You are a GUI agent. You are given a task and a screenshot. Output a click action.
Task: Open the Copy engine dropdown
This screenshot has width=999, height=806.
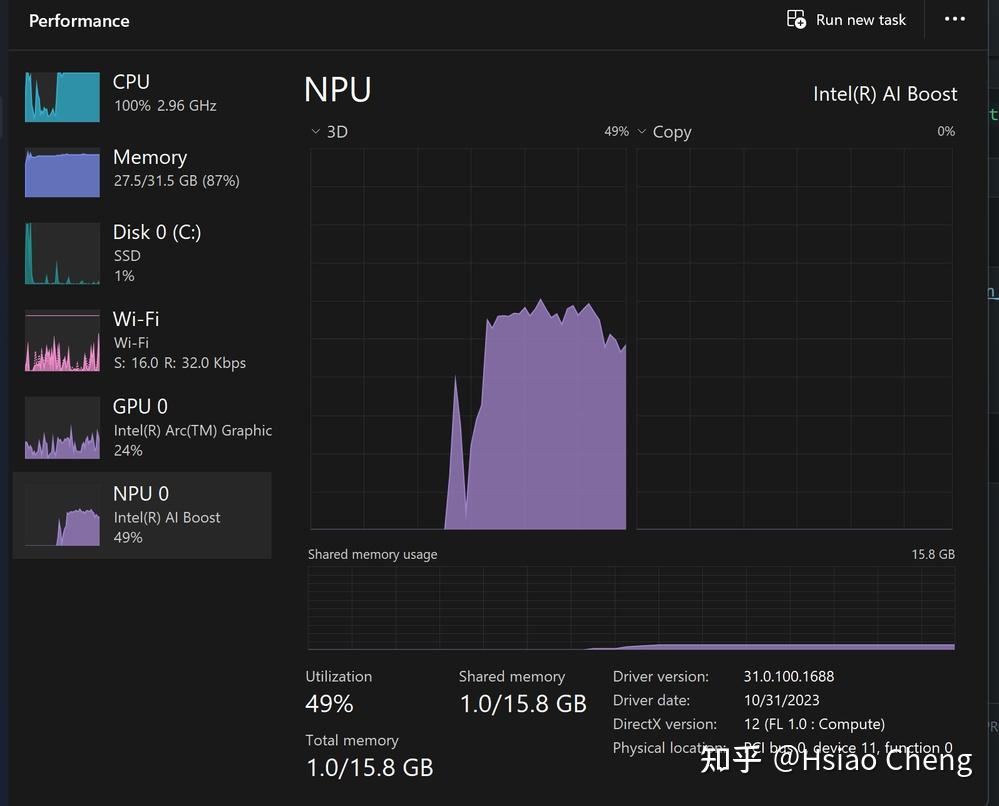click(x=643, y=131)
